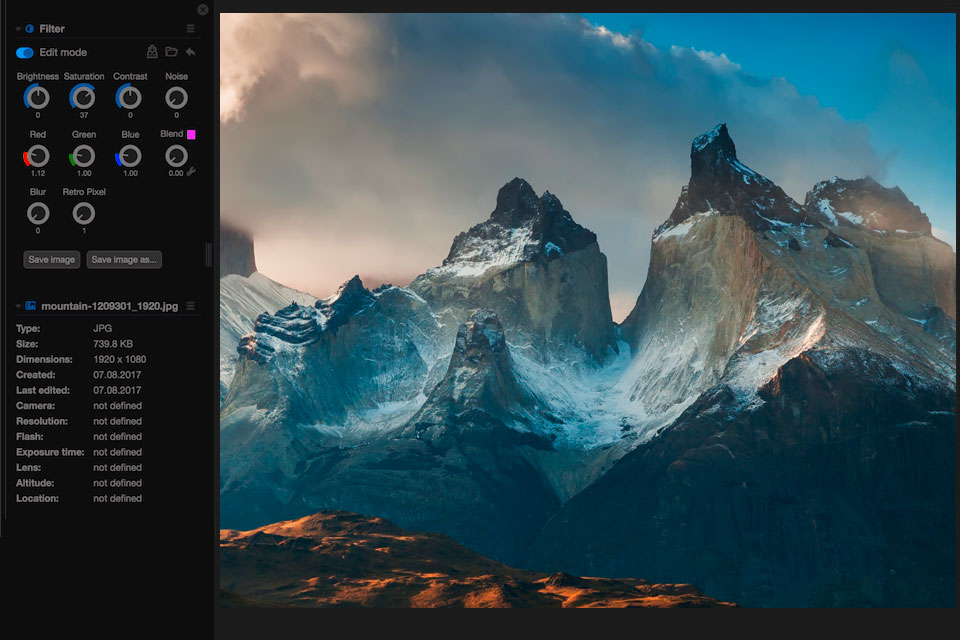Click the side panel scrollbar handle
960x640 pixels.
[x=209, y=255]
